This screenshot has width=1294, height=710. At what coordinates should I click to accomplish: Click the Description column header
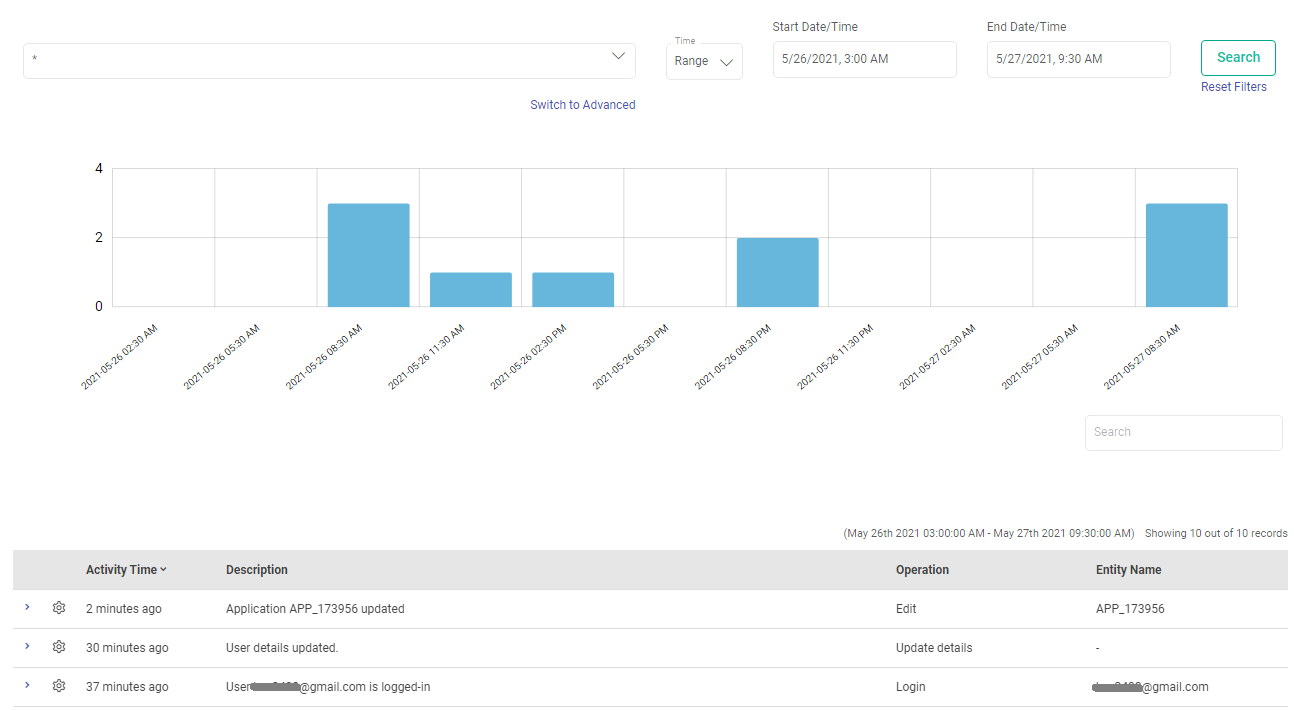coord(257,570)
